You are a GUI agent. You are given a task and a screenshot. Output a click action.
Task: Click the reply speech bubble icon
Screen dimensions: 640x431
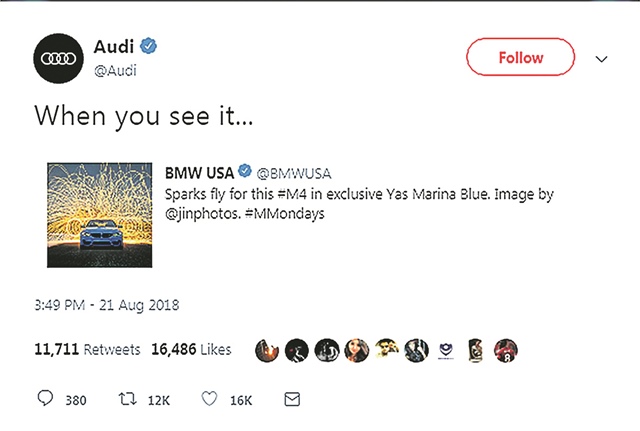[x=45, y=399]
